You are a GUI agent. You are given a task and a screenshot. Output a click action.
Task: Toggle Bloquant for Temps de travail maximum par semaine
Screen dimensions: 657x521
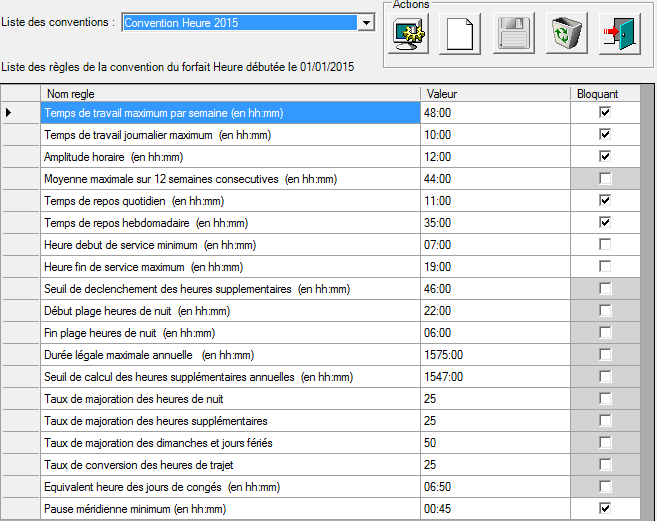pyautogui.click(x=604, y=113)
